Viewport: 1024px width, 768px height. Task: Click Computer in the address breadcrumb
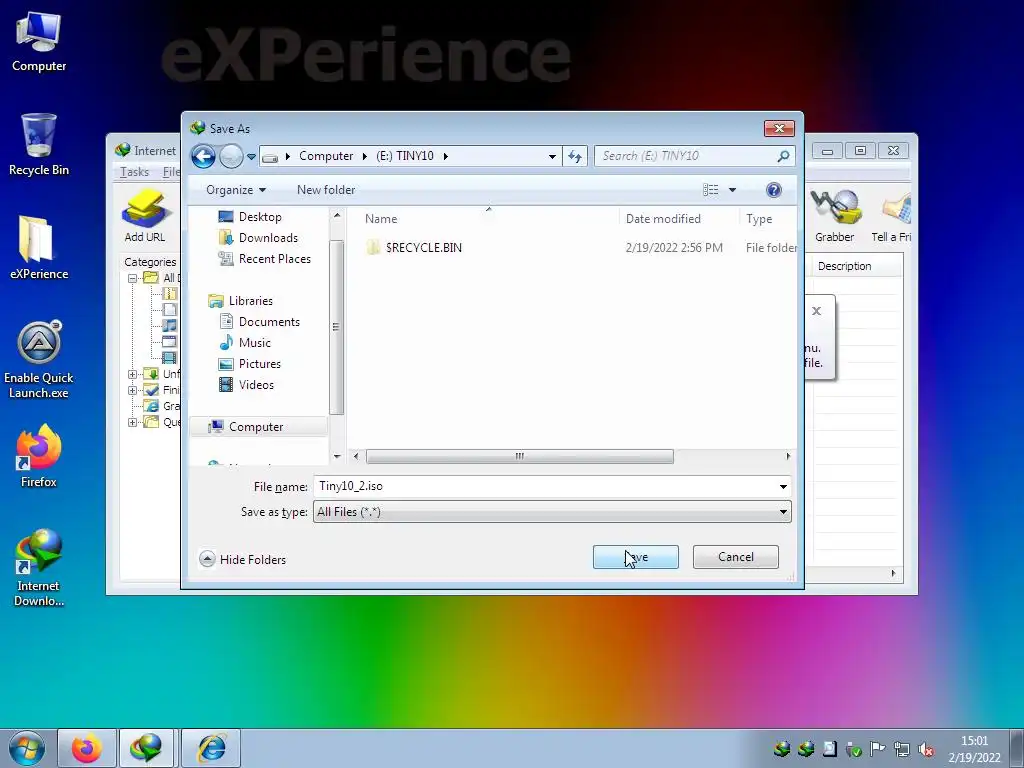point(326,156)
